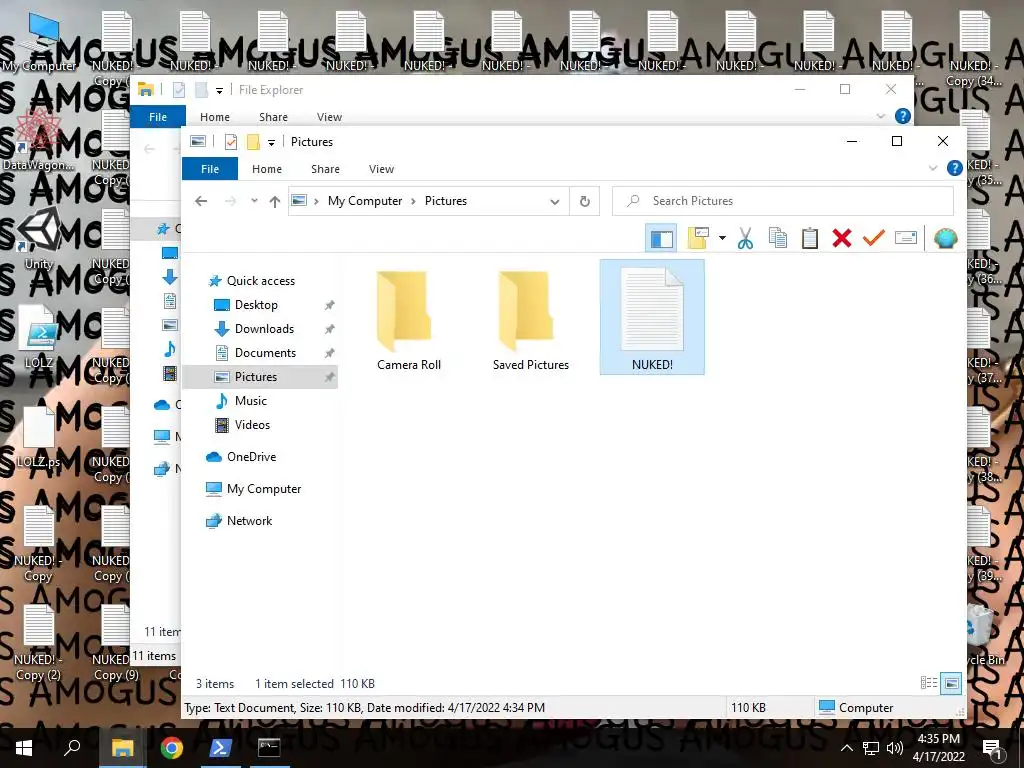Open Command Prompt window from taskbar
Viewport: 1024px width, 768px height.
(268, 748)
